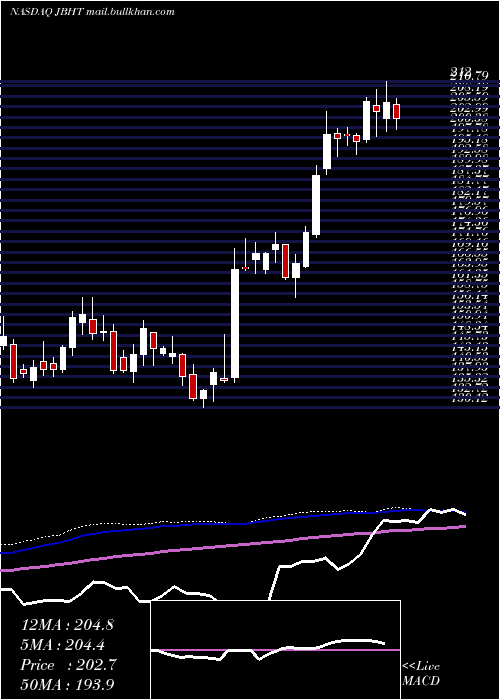Click the tallest white candlestick mid-chart
The image size is (500, 700).
(x=234, y=324)
